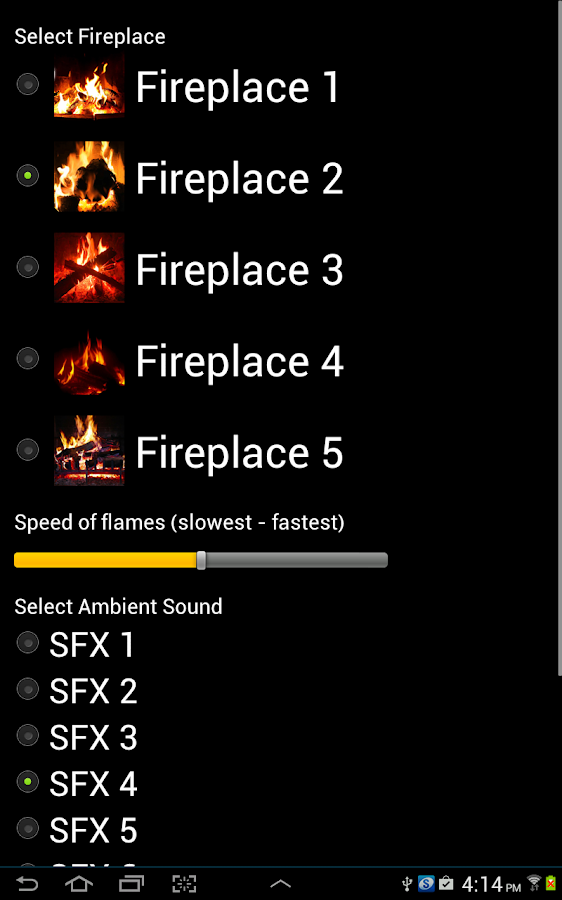Choose the SFX 1 radio button
Viewport: 562px width, 900px height.
click(28, 643)
